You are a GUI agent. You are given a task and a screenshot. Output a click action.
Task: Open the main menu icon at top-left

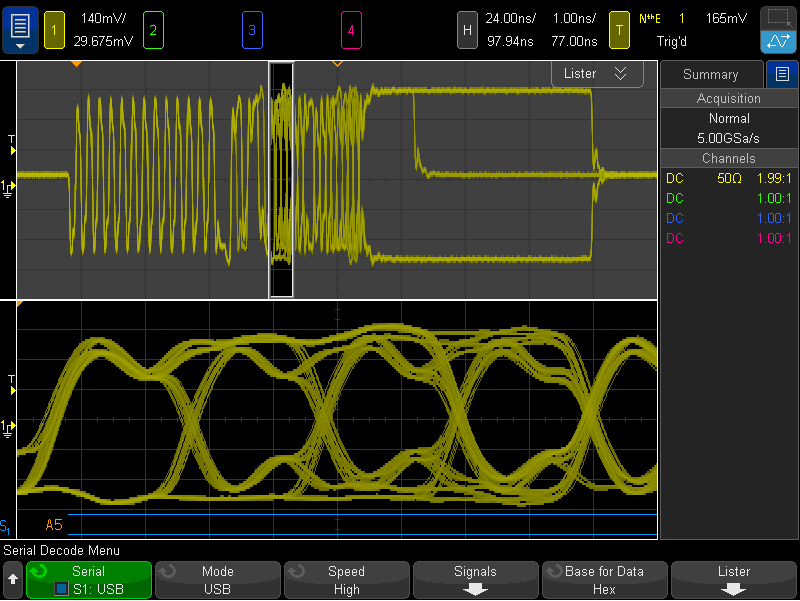point(21,29)
